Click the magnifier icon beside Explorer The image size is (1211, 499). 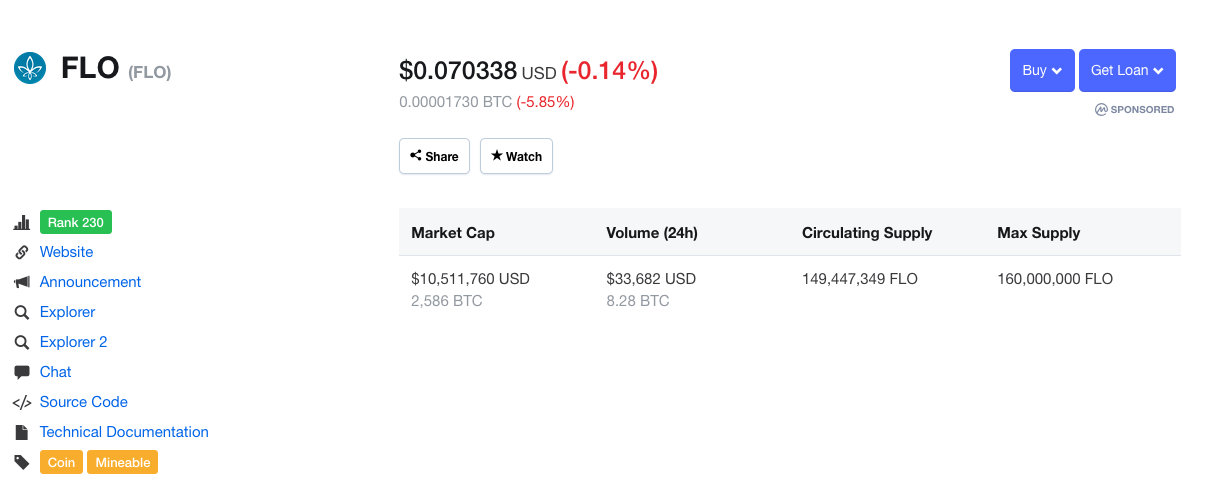21,313
